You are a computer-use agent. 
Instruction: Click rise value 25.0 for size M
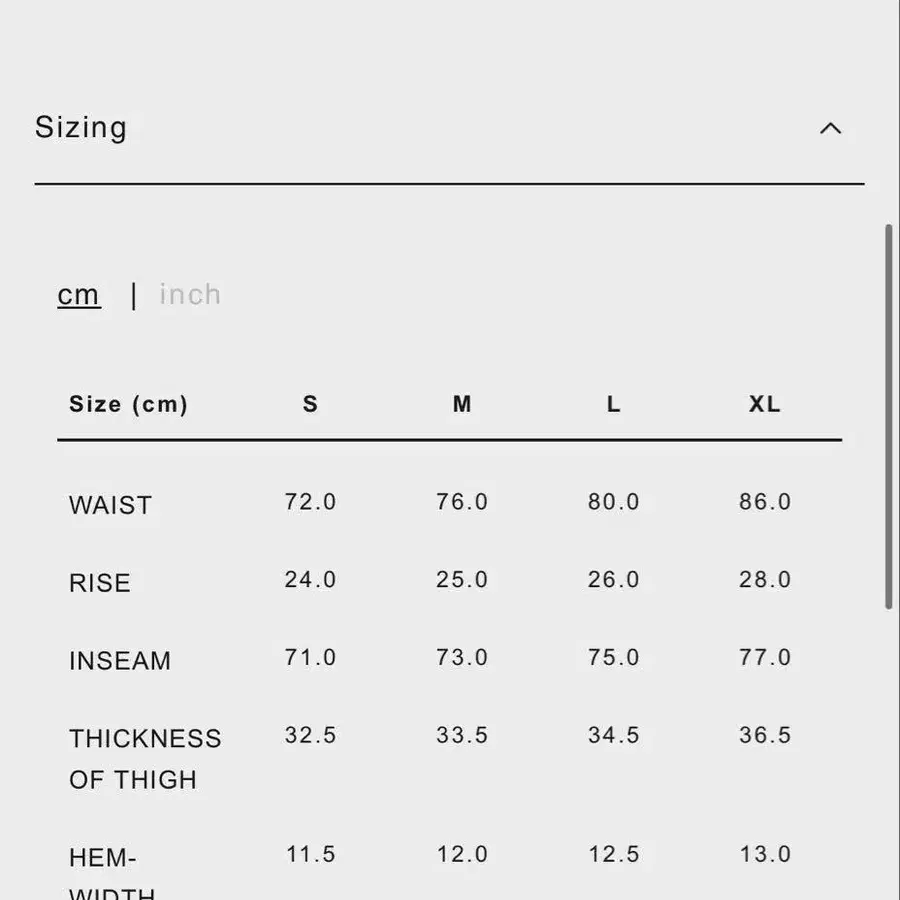click(461, 580)
